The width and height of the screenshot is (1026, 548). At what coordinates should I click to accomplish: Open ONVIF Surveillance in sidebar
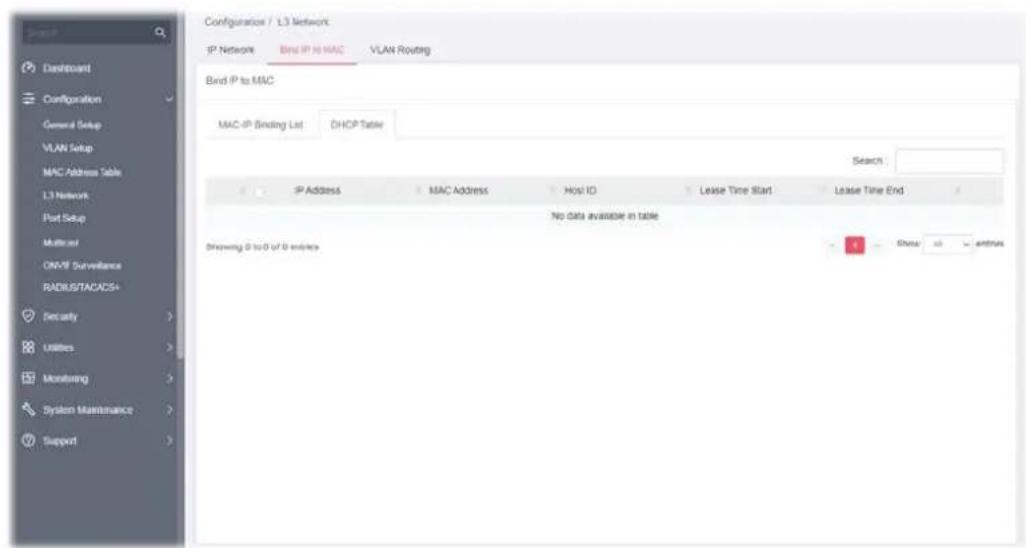[82, 265]
